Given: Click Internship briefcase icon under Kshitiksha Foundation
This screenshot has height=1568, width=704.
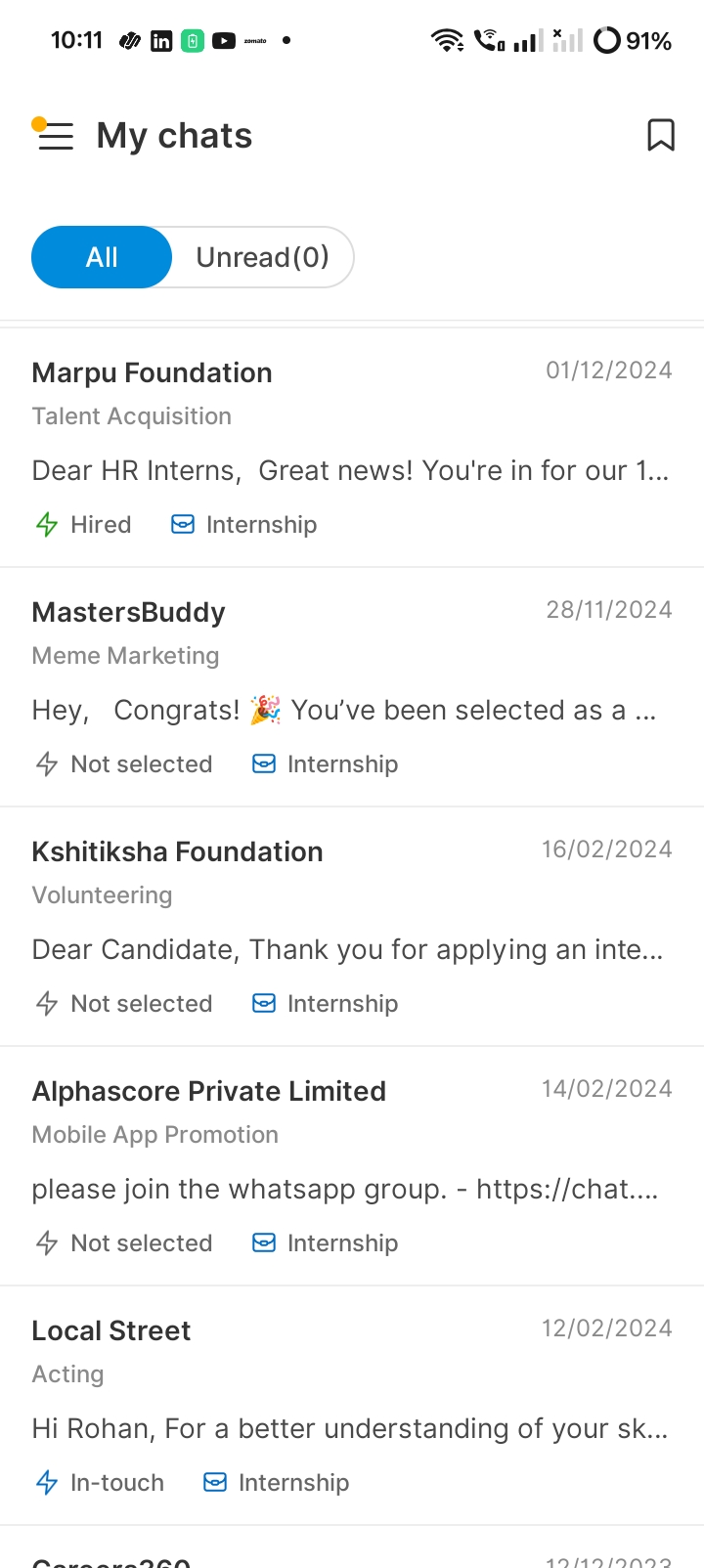Looking at the screenshot, I should (264, 1004).
